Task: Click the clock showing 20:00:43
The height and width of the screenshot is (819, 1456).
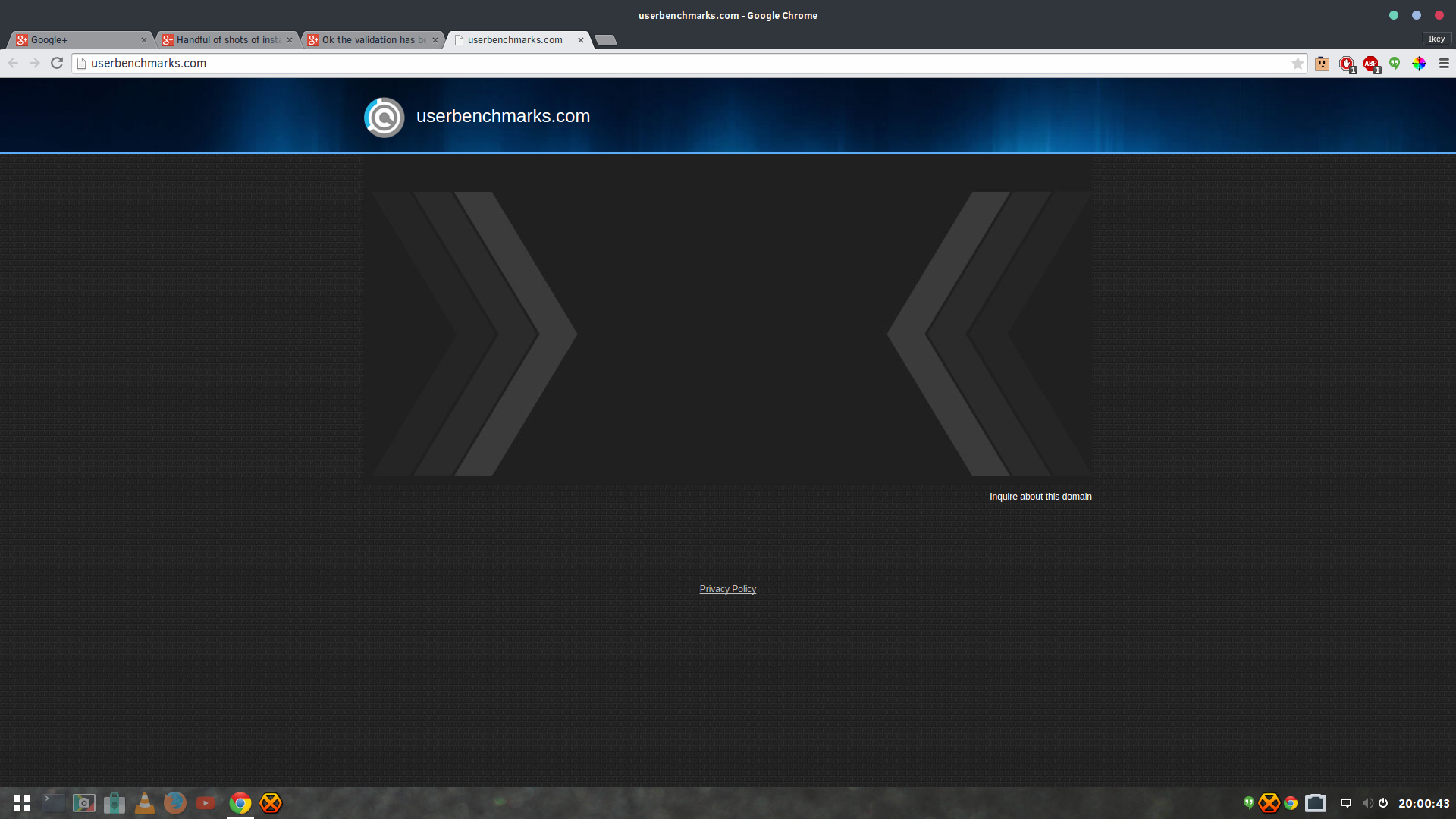Action: coord(1424,803)
